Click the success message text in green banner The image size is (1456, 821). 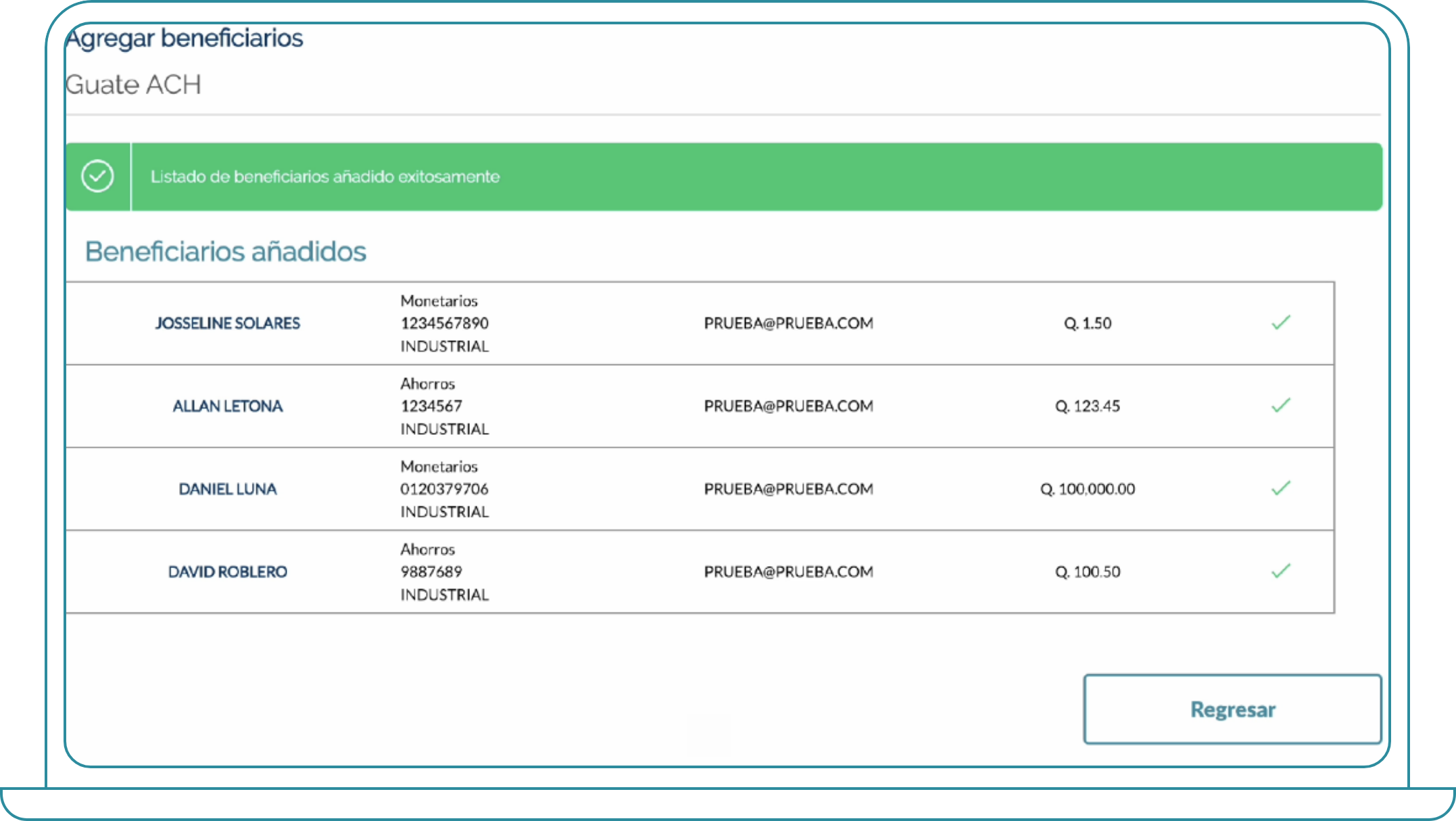[x=325, y=177]
